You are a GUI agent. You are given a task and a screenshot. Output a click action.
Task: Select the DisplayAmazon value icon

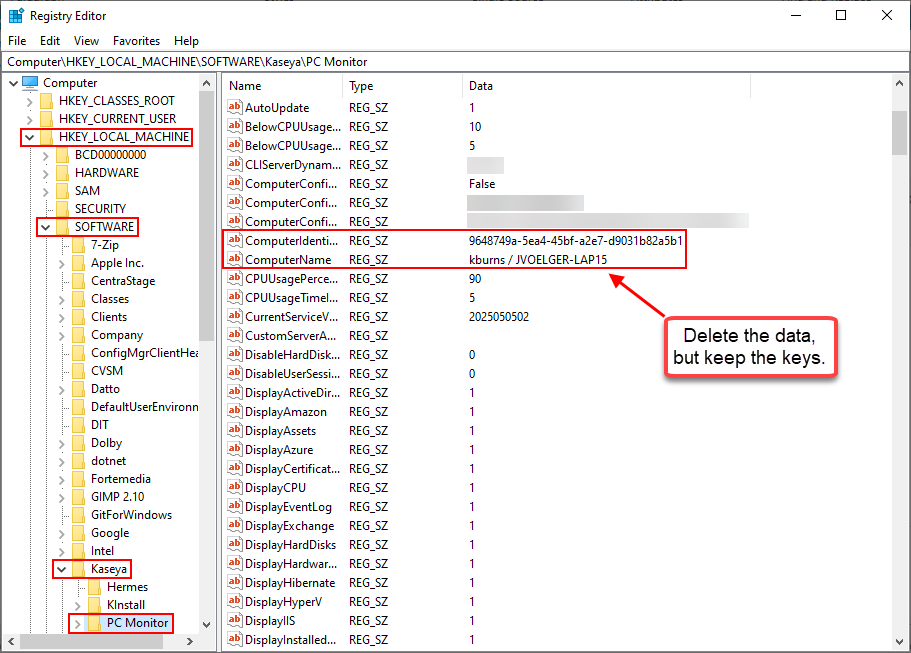click(x=235, y=411)
